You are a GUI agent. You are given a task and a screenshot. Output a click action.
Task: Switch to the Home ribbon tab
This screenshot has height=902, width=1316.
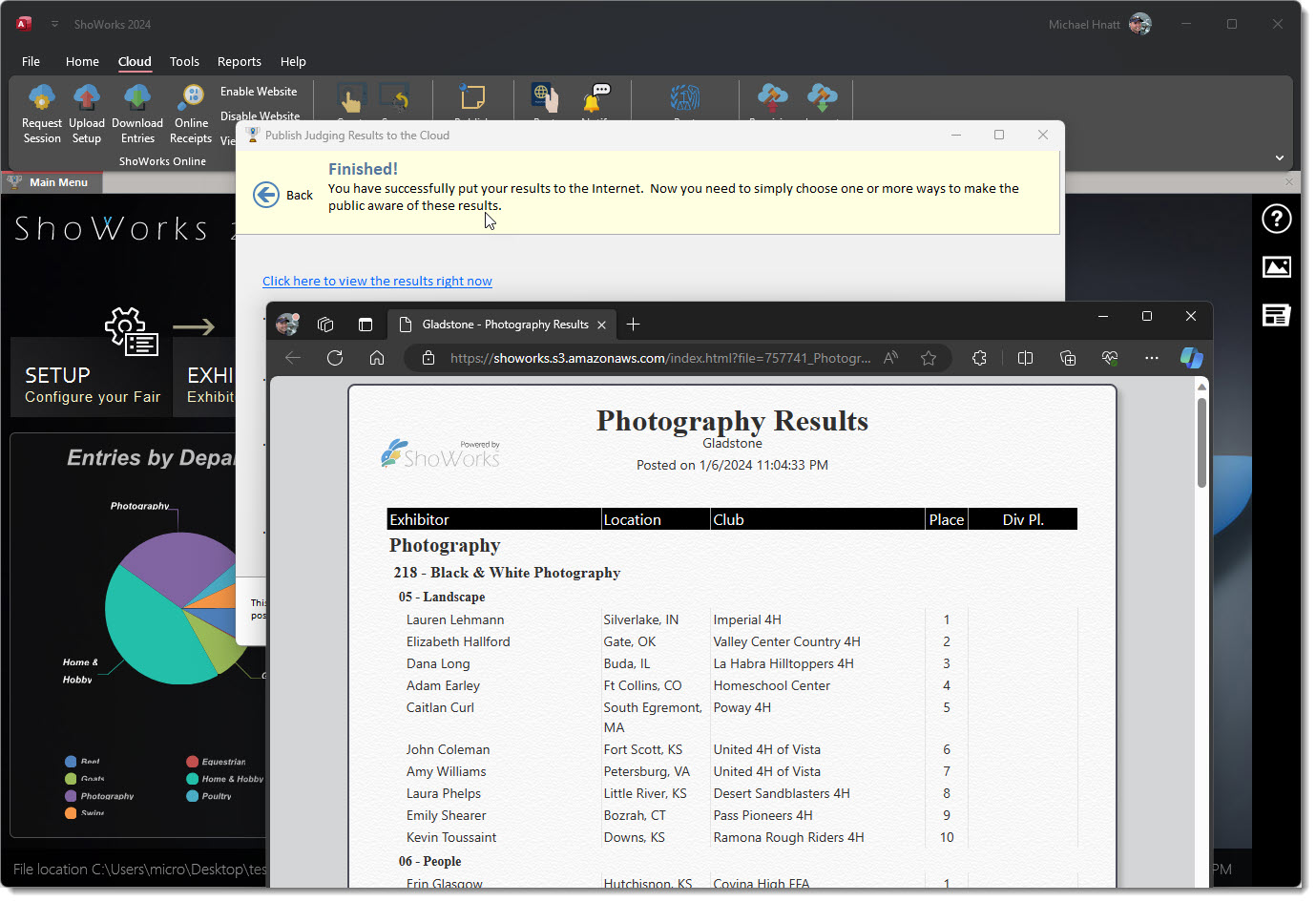(x=82, y=61)
